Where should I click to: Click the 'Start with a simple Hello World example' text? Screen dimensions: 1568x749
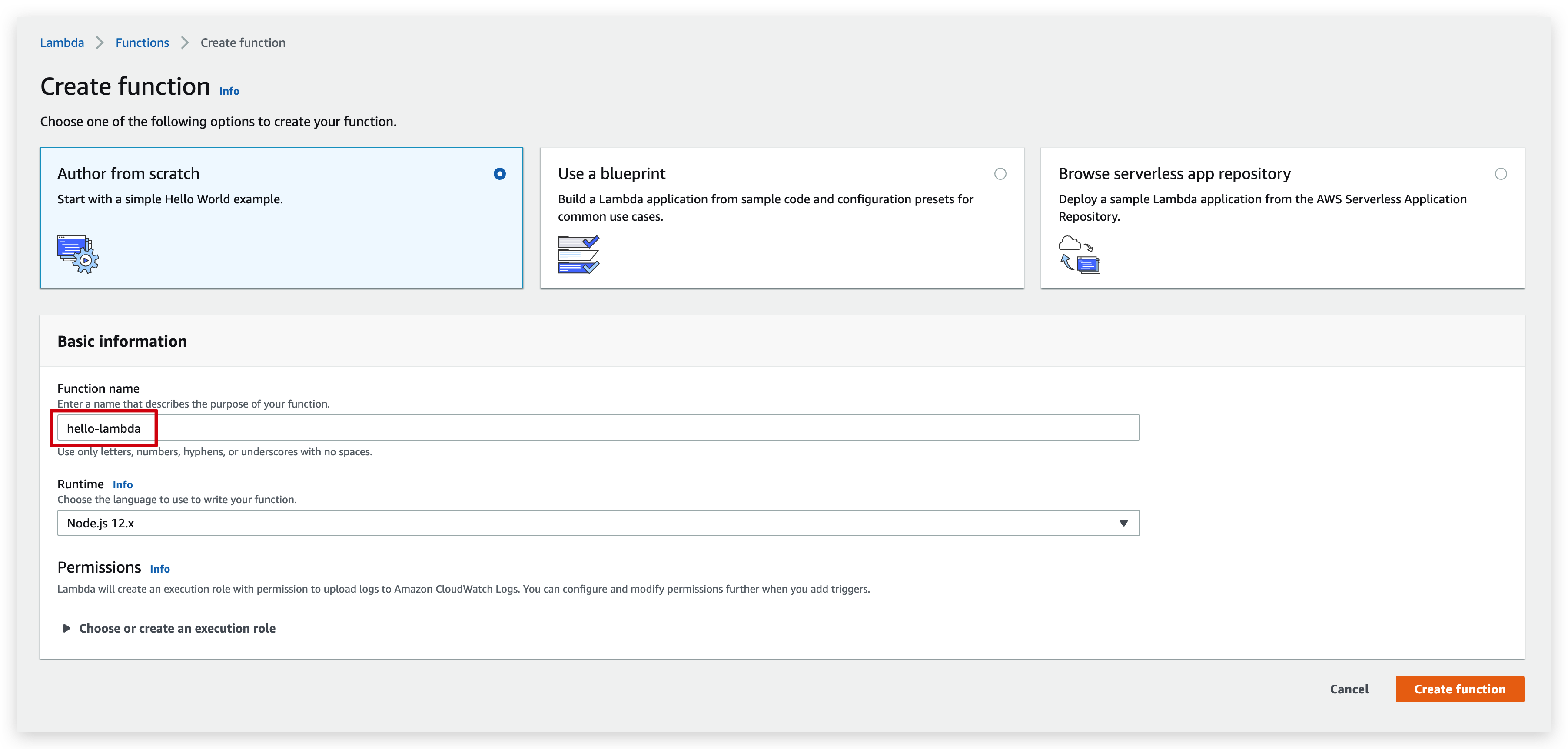(x=170, y=199)
